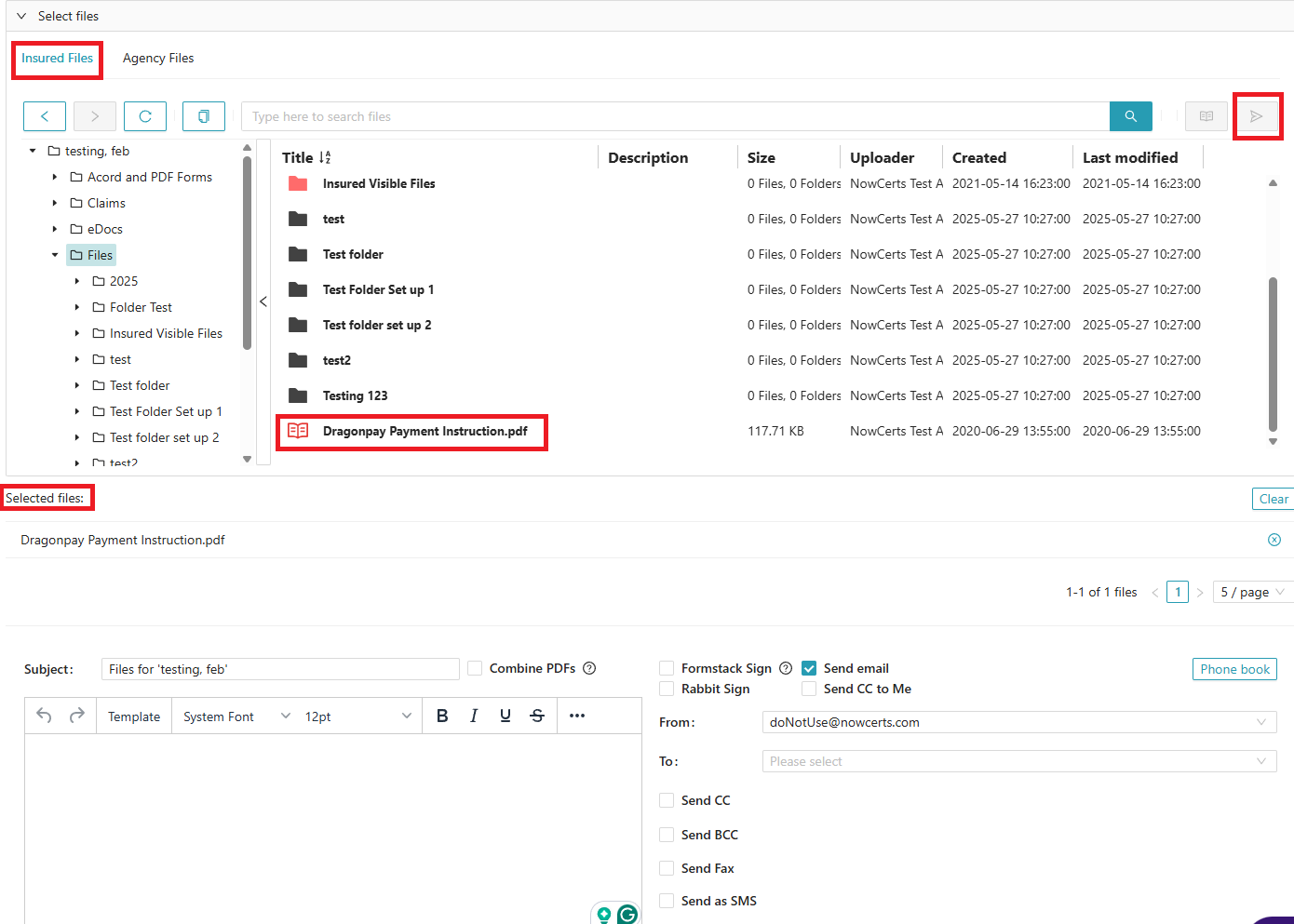Go to page 1 of files

click(1178, 592)
